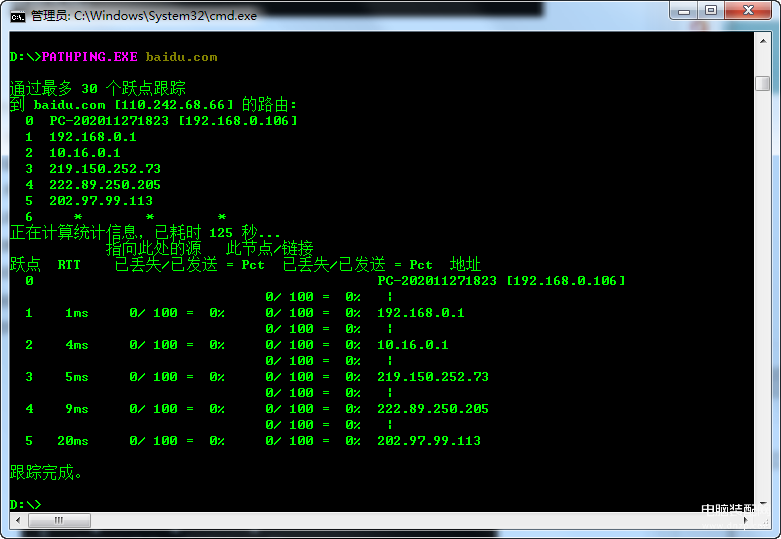
Task: Click the vertical scrollbar thumb
Action: (763, 83)
